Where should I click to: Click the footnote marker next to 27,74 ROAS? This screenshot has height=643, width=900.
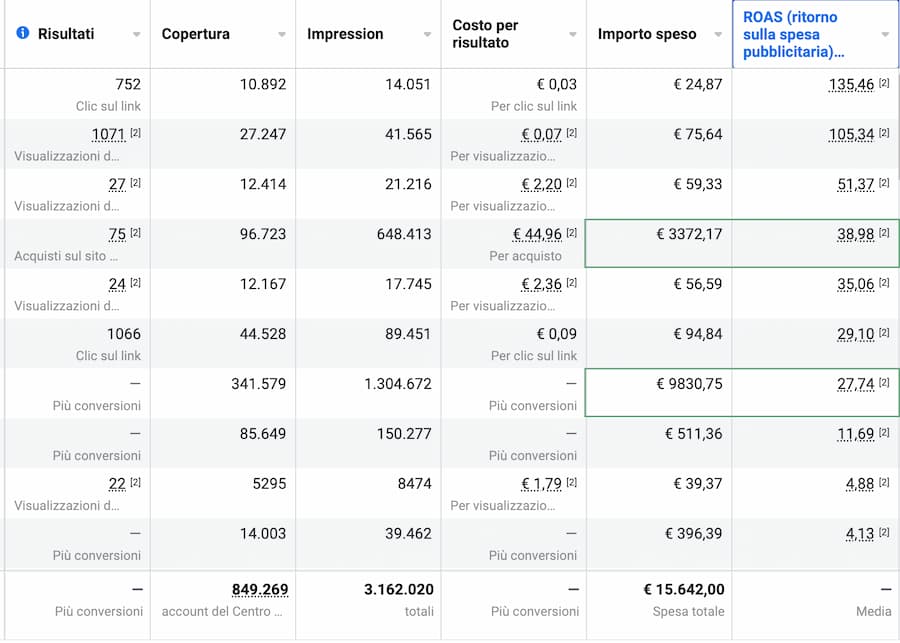click(884, 382)
